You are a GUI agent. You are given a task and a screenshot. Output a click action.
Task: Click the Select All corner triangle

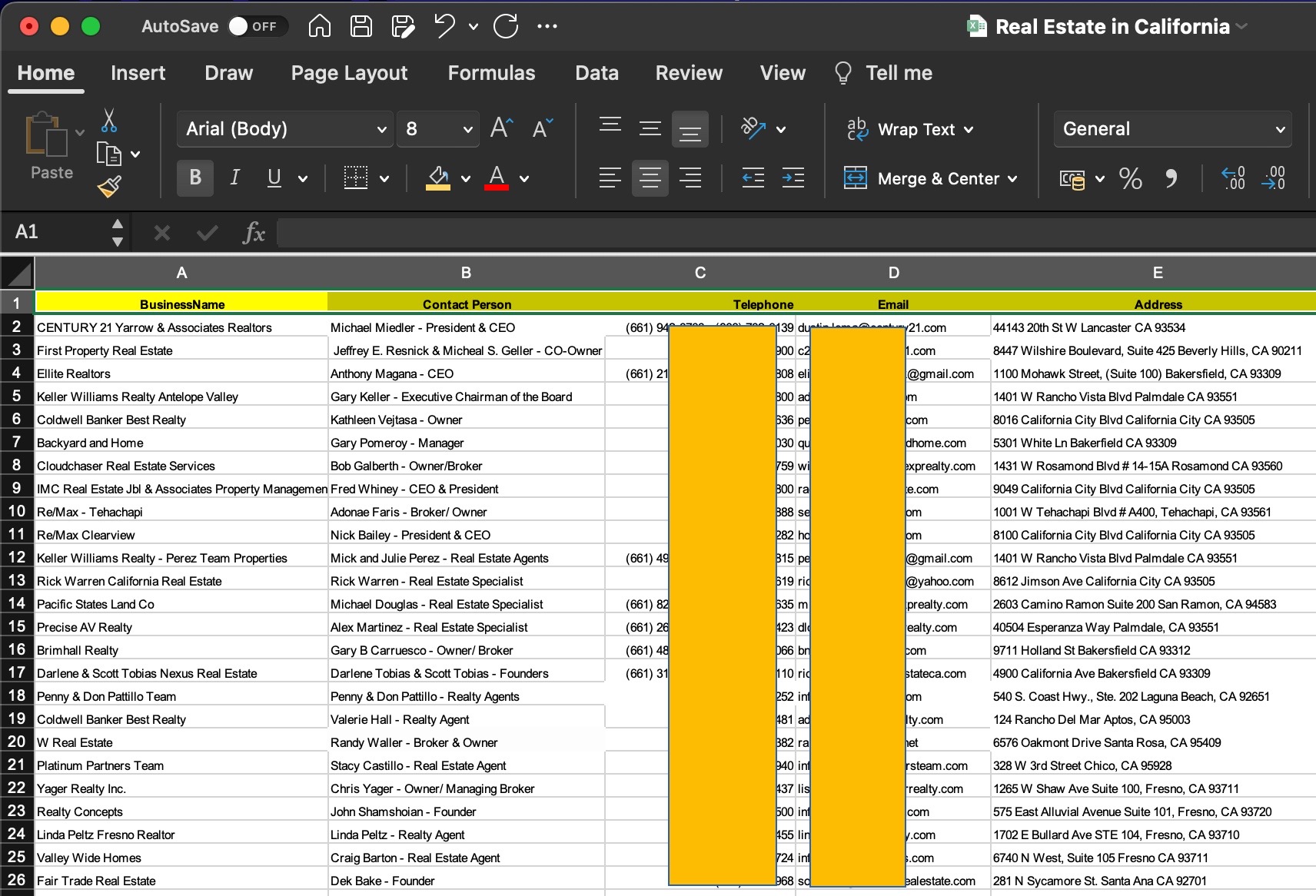pos(17,273)
